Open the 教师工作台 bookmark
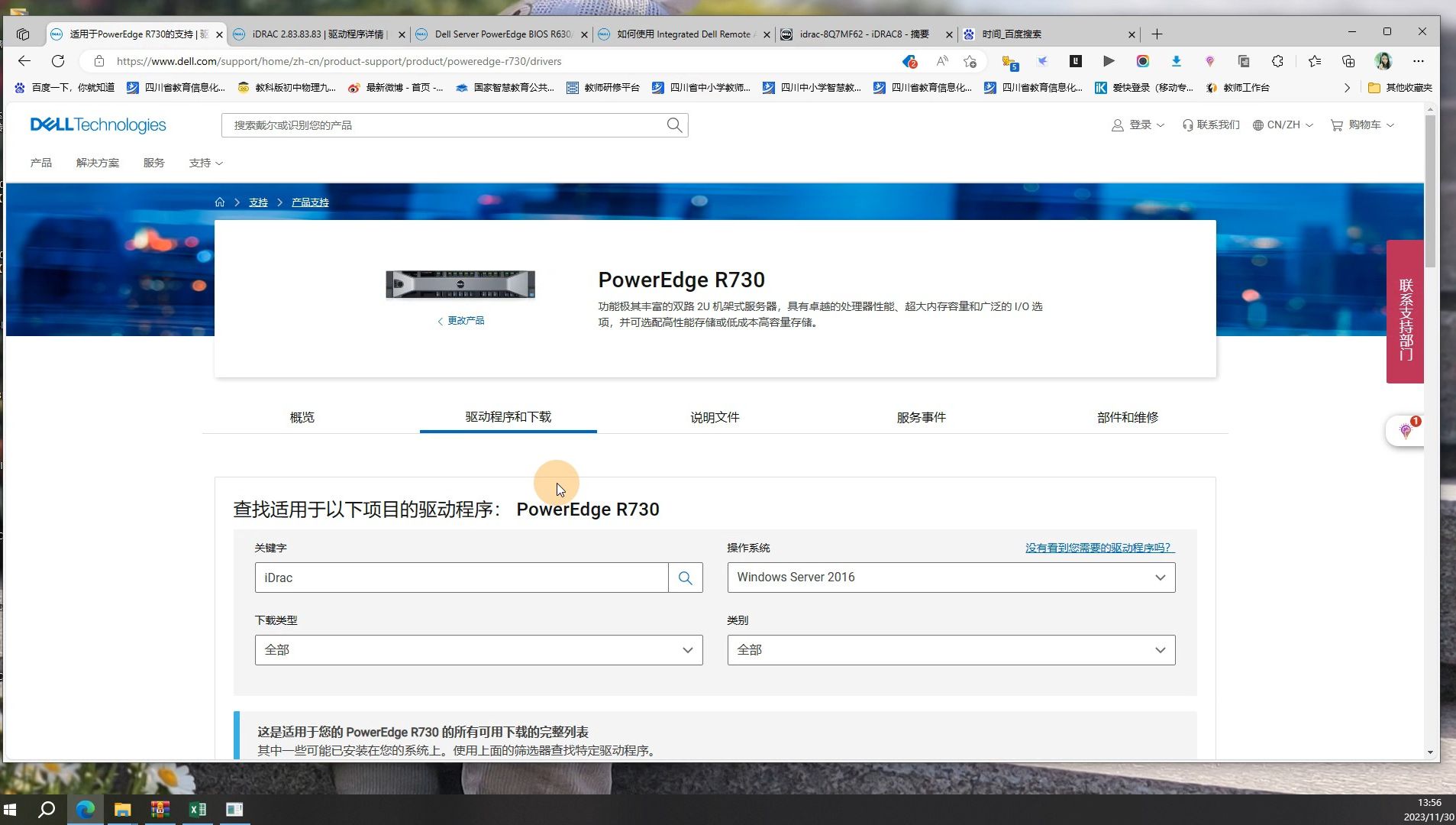 1238,88
